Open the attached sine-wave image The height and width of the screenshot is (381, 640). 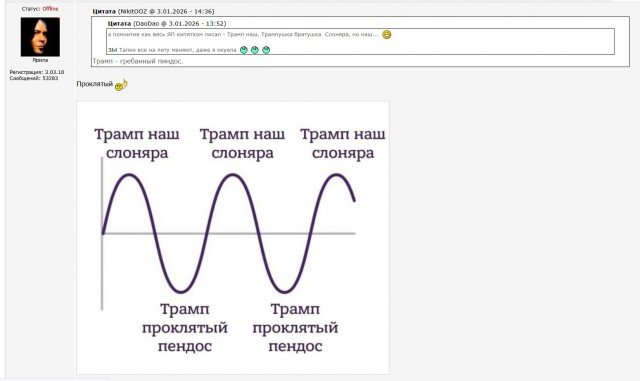pyautogui.click(x=233, y=238)
